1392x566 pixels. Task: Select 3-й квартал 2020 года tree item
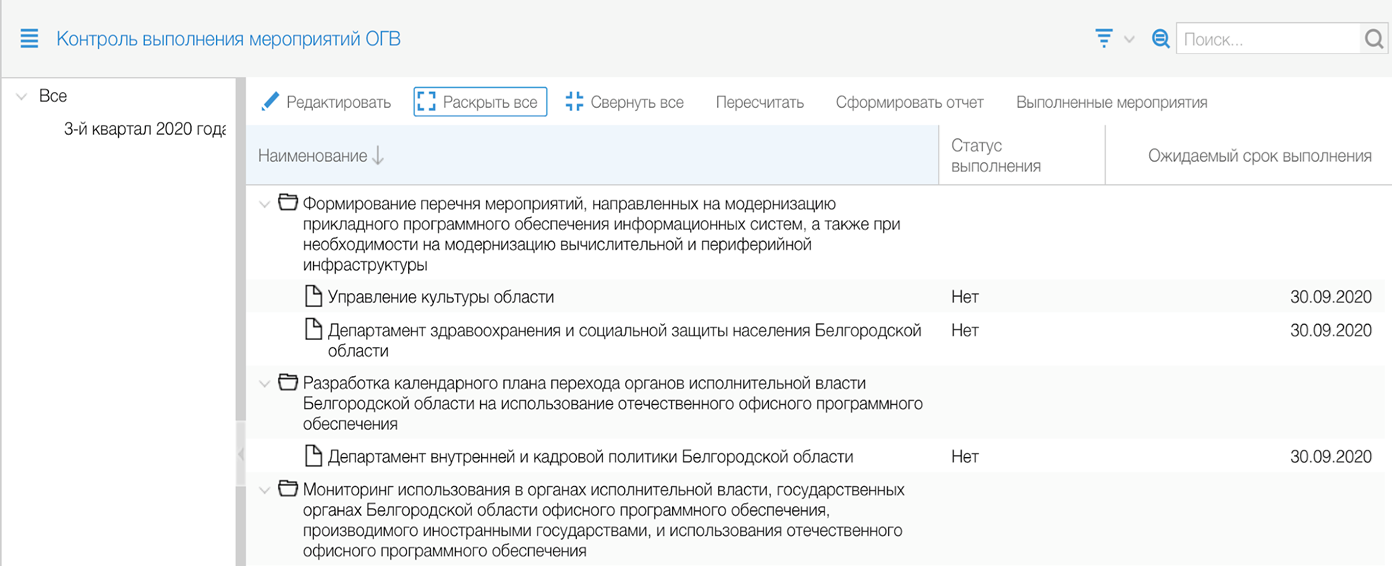pos(144,129)
